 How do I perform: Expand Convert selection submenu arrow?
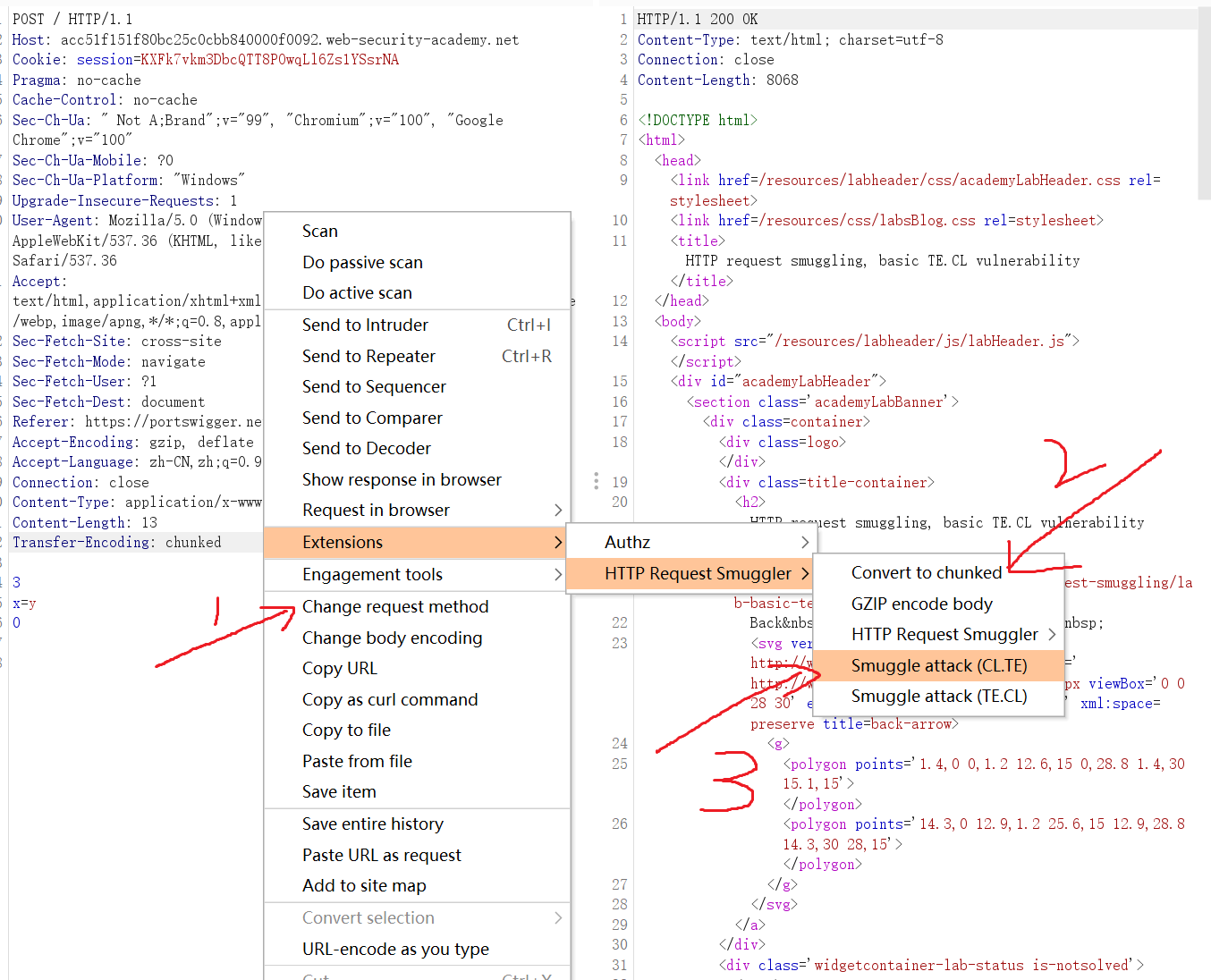pos(558,917)
